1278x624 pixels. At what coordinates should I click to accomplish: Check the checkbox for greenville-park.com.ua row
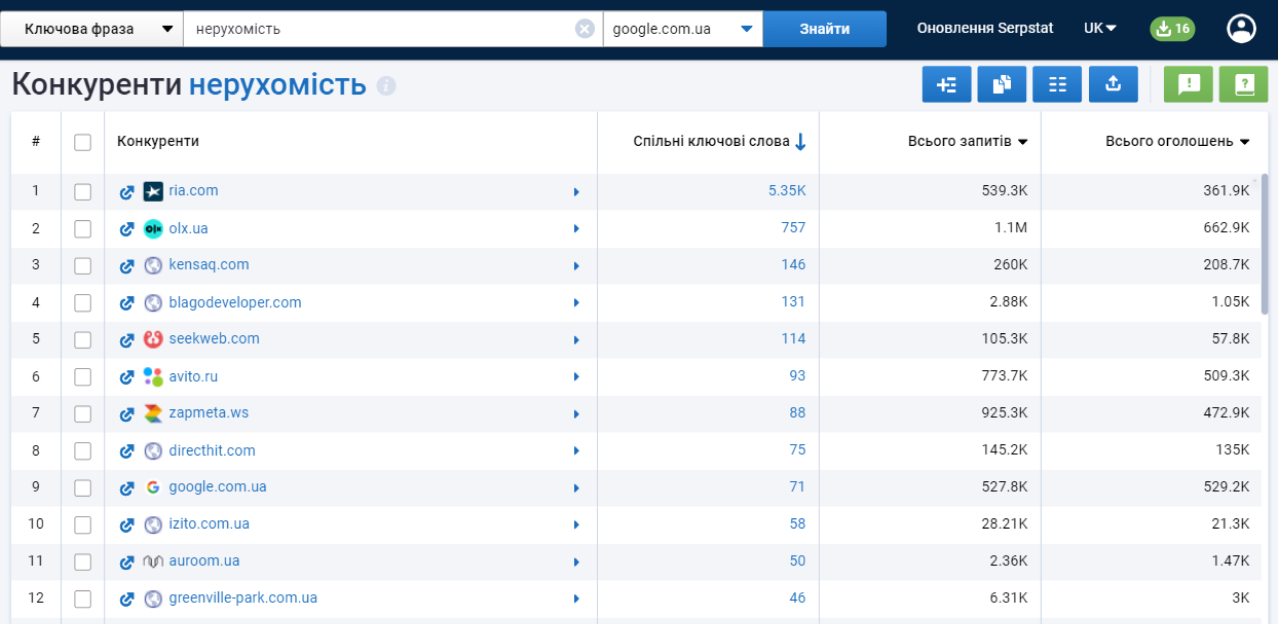coord(83,599)
